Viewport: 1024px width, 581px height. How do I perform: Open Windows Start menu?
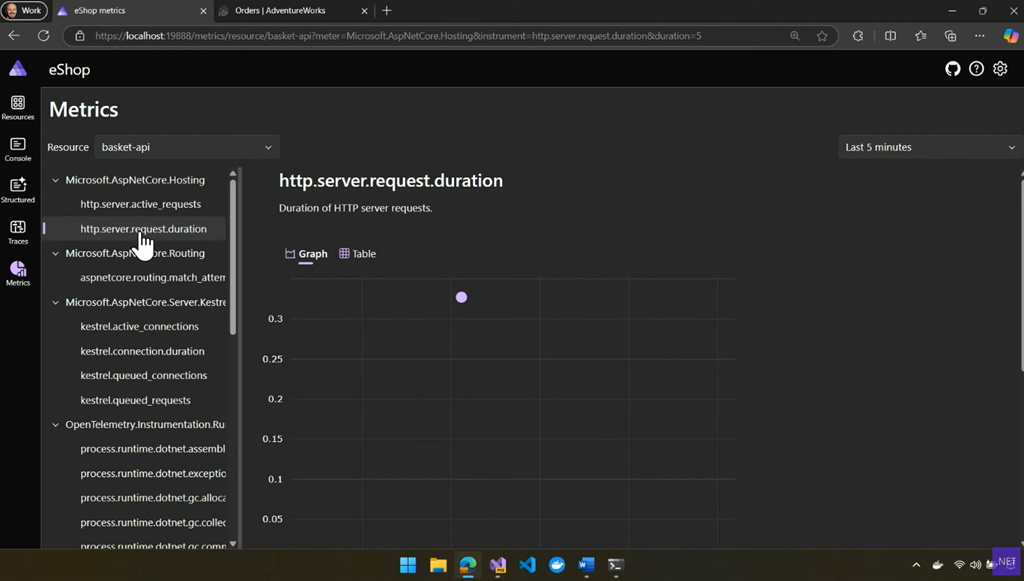(408, 565)
